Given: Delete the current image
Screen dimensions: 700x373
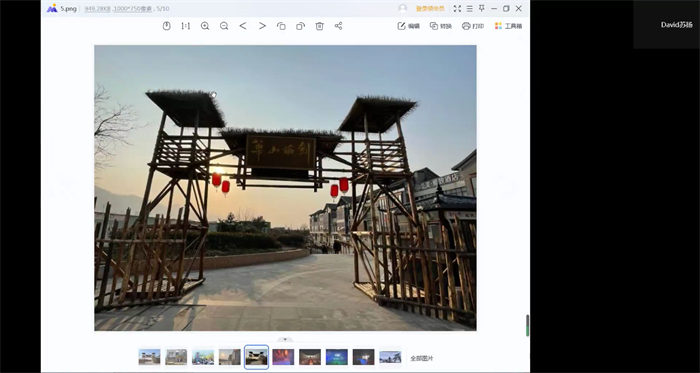Looking at the screenshot, I should [x=320, y=26].
